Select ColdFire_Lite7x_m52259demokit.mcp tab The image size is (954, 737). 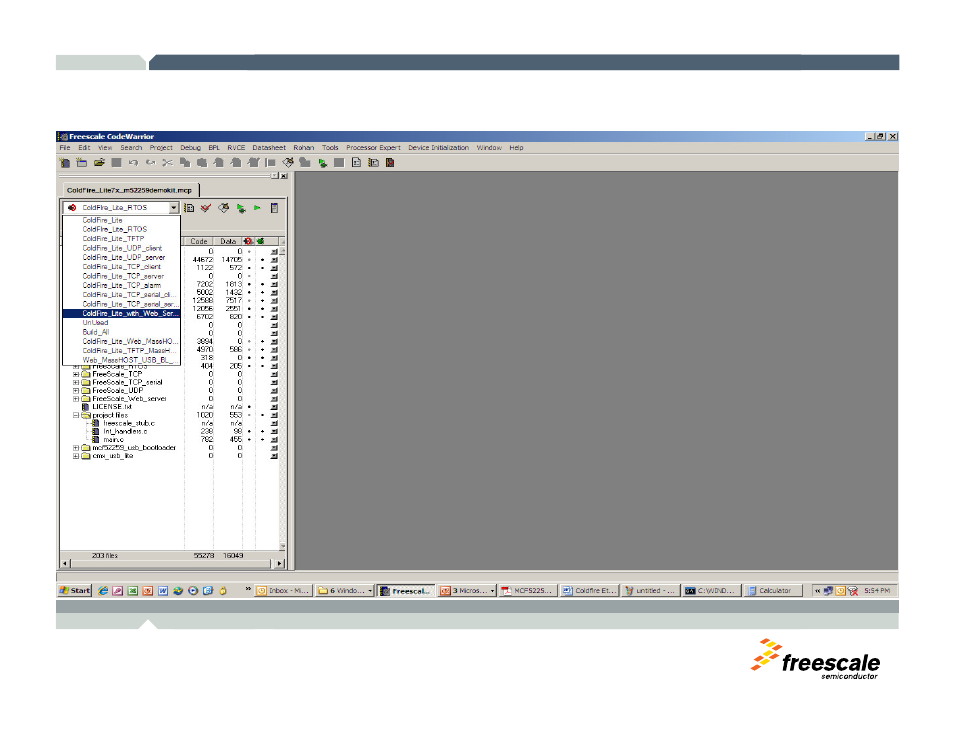[x=129, y=190]
